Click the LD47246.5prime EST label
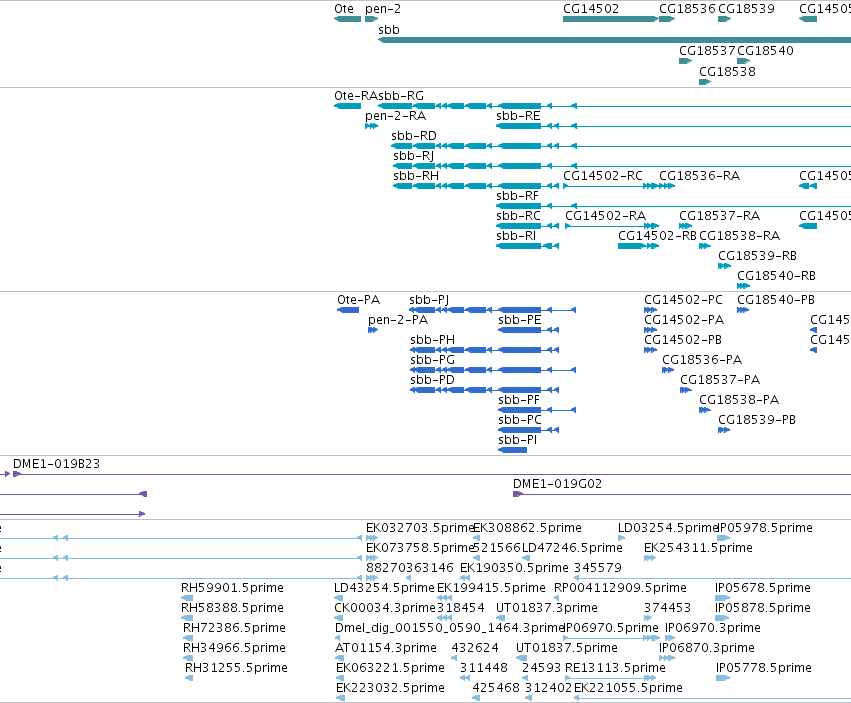Viewport: 851px width, 703px height. point(572,548)
